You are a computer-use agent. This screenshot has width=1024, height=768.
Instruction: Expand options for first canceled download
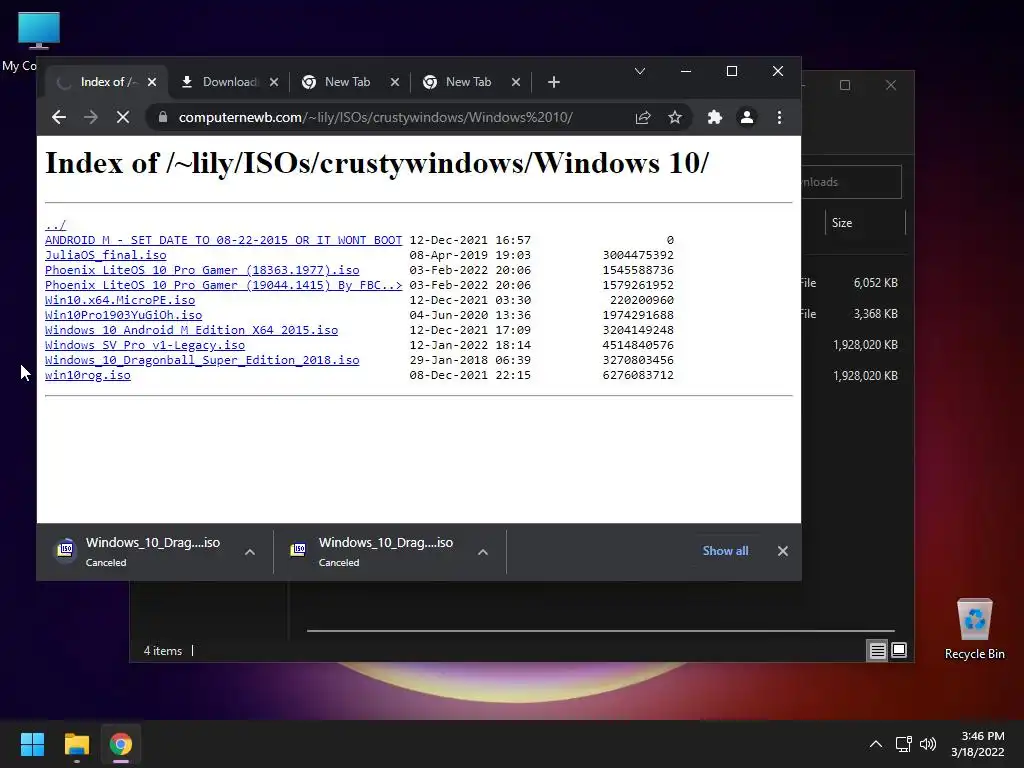[x=249, y=552]
